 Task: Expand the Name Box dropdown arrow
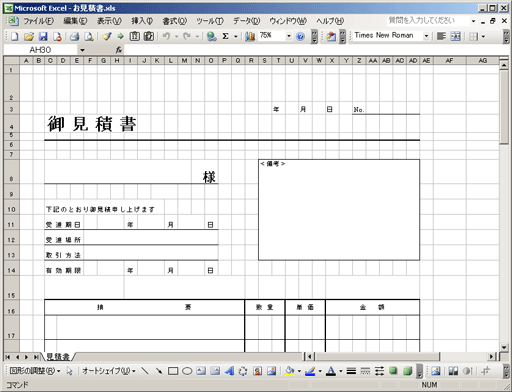point(82,50)
